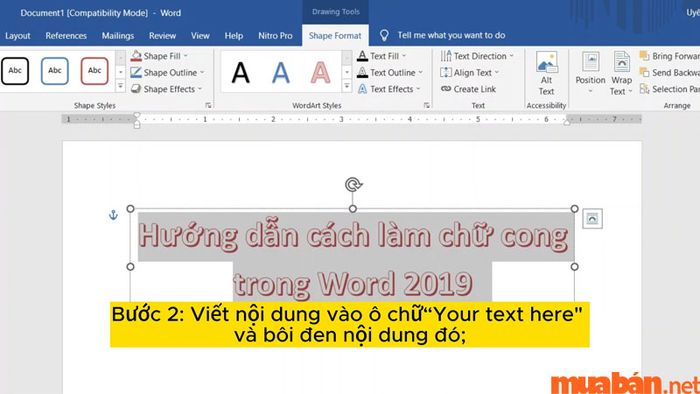
Task: Apply the red outlined Abc shape style
Action: tap(95, 71)
